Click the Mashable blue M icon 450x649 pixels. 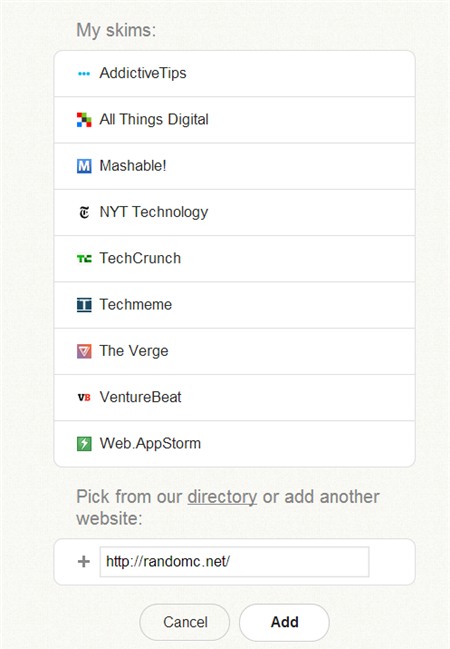coord(84,166)
